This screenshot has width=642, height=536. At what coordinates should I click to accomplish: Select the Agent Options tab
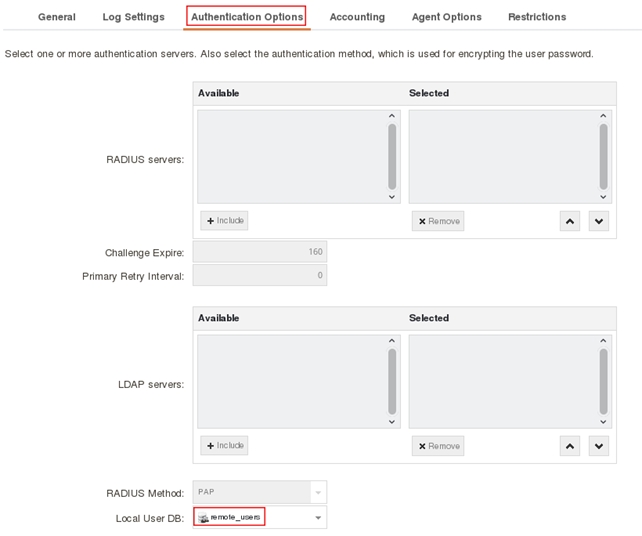click(446, 17)
